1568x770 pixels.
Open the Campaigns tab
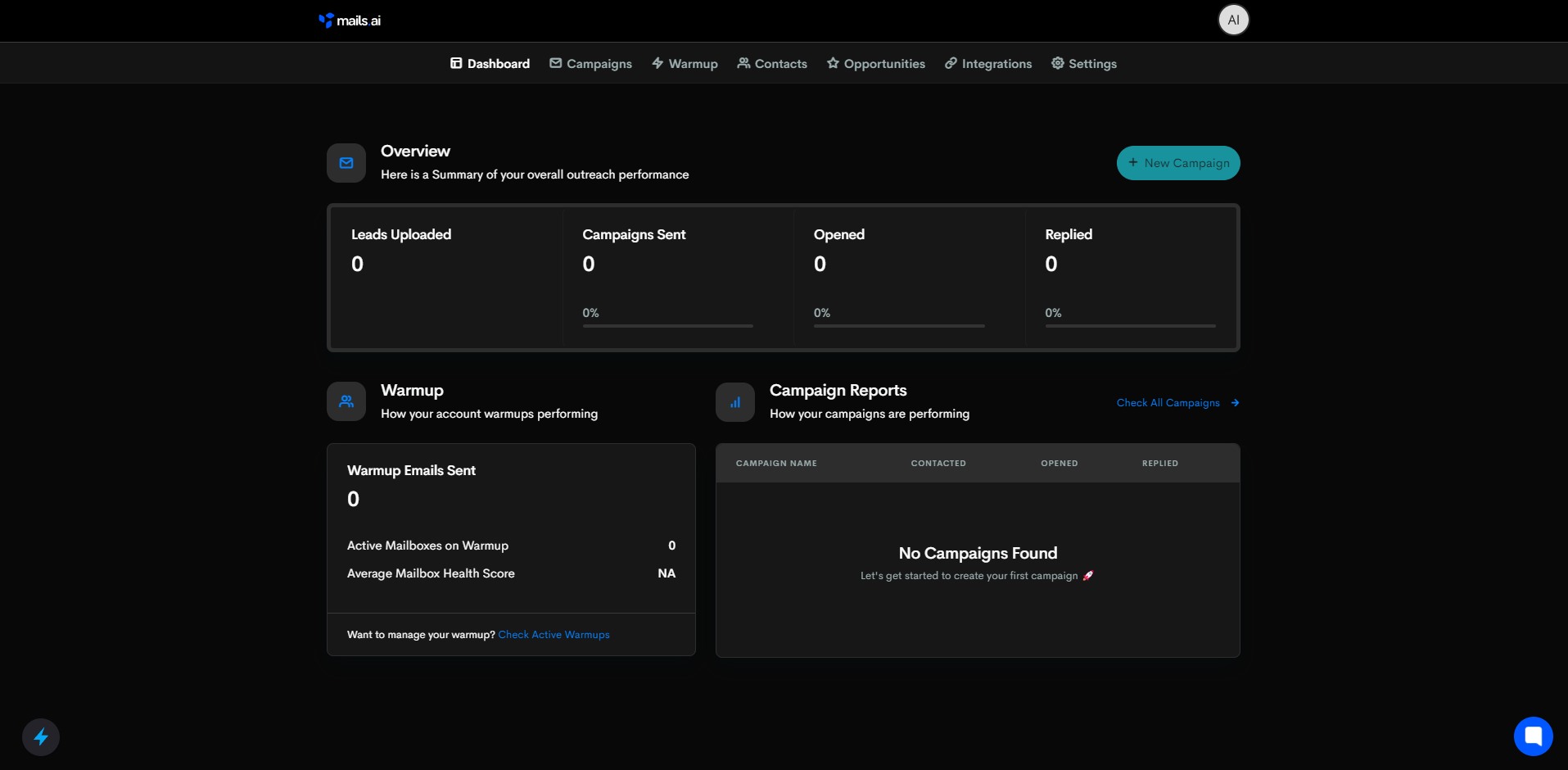590,64
